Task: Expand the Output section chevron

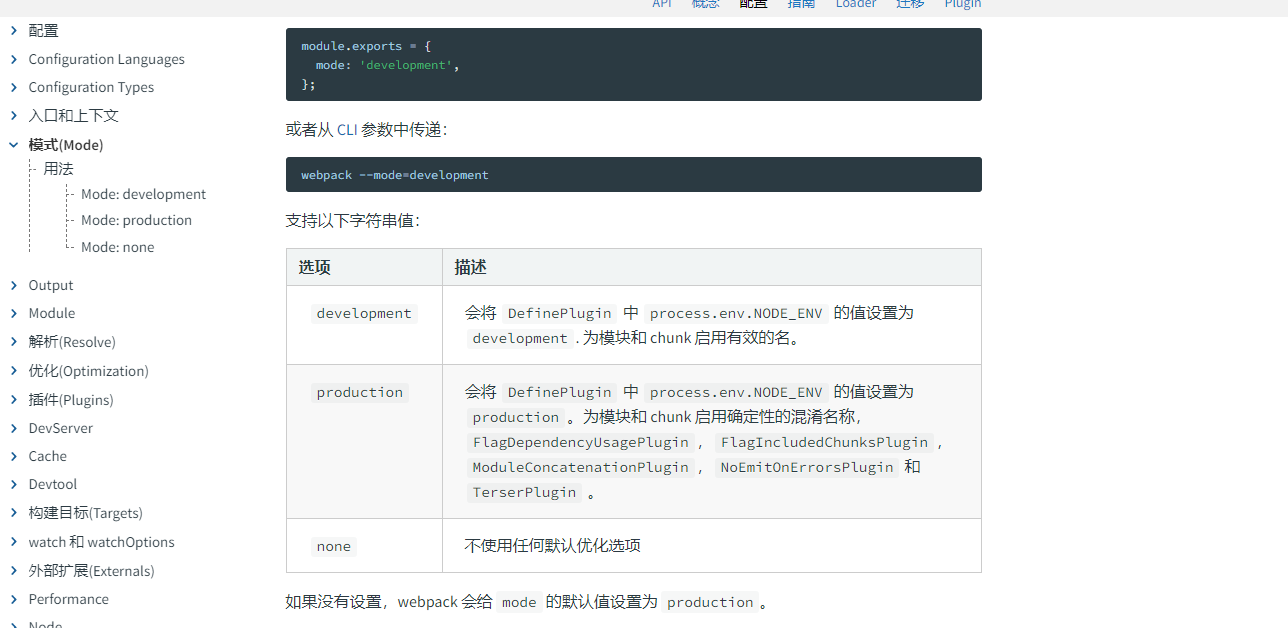Action: tap(14, 285)
